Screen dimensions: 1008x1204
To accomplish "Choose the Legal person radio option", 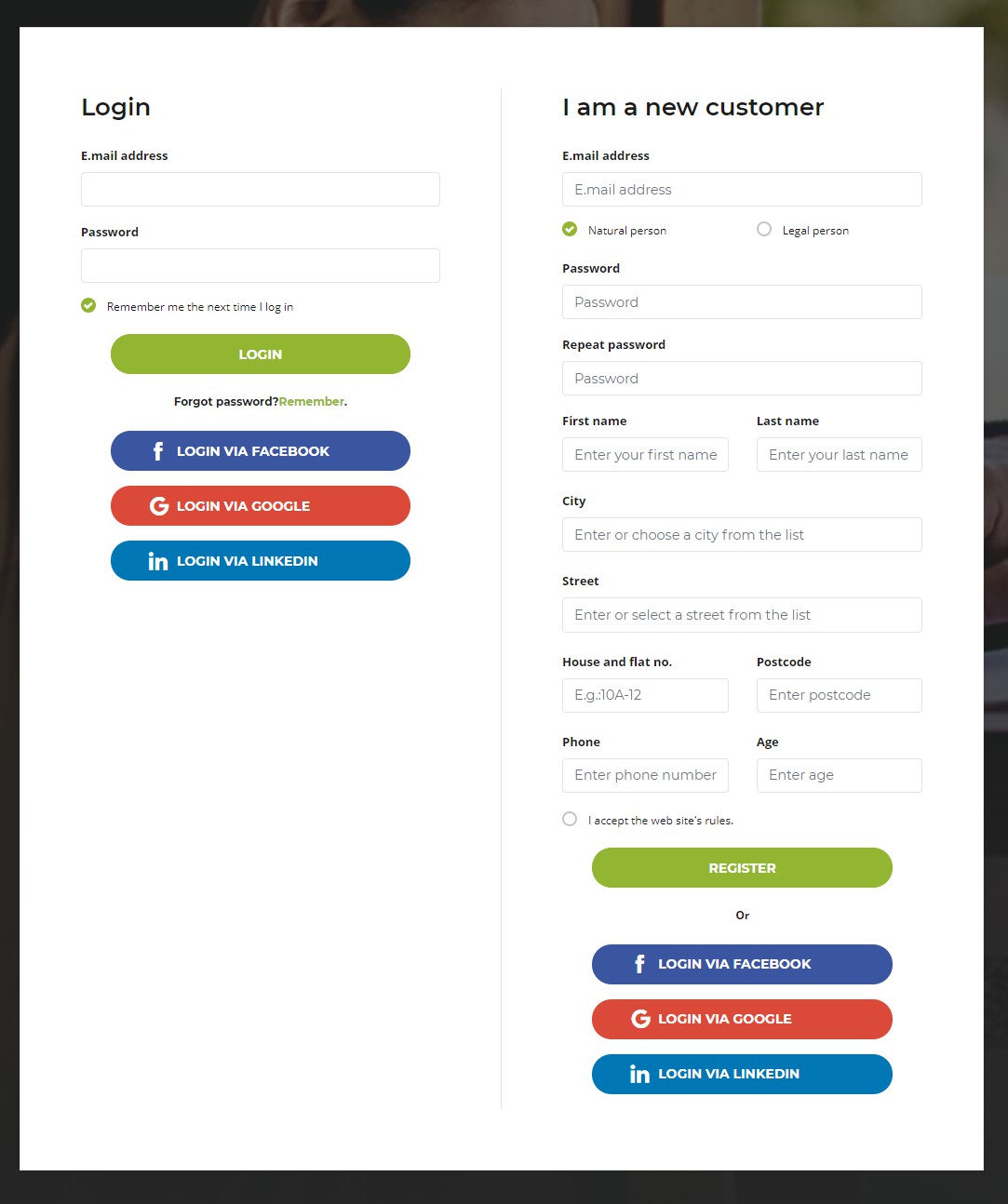I will pyautogui.click(x=764, y=230).
